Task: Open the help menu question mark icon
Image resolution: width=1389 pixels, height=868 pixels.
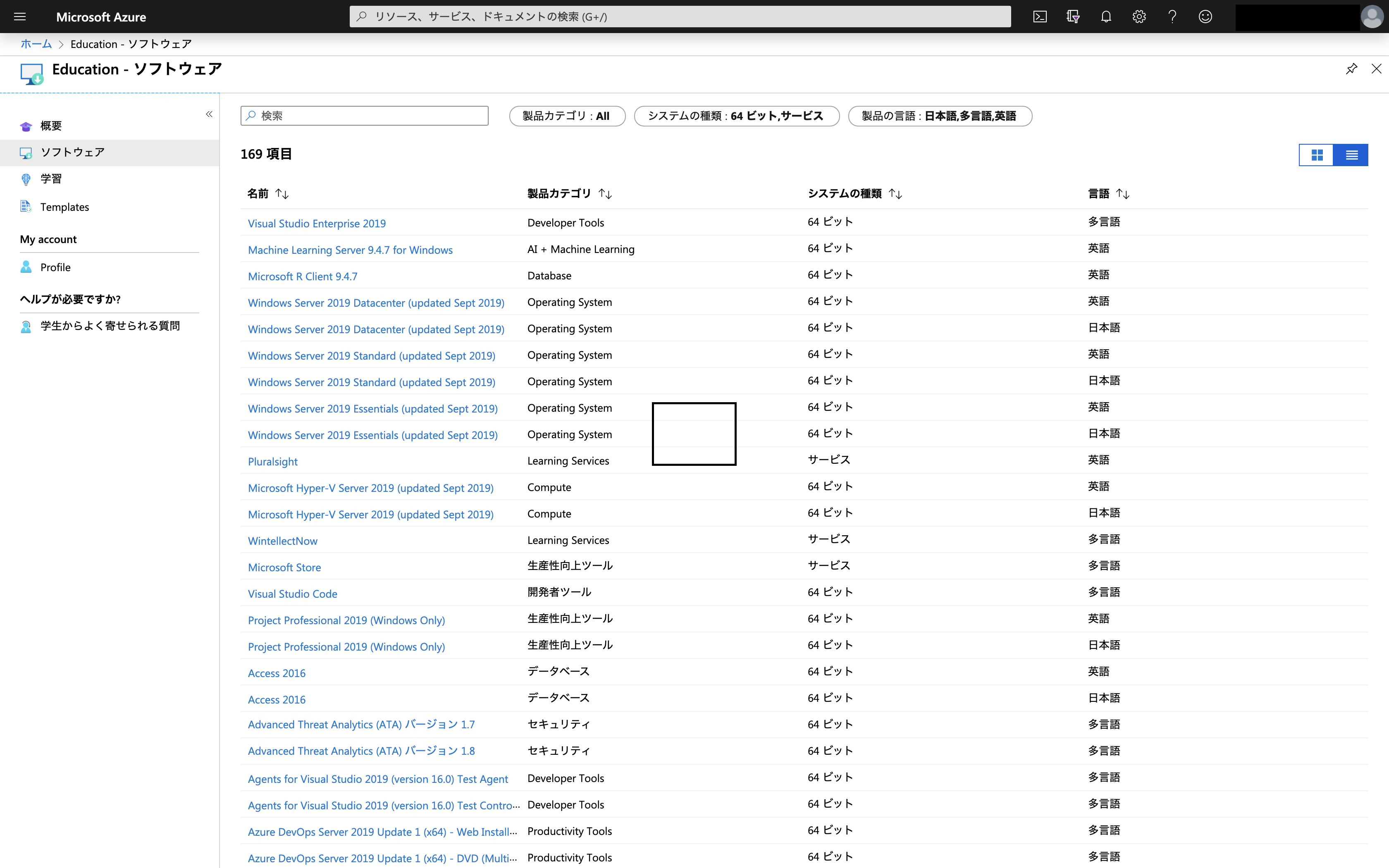Action: pos(1172,16)
